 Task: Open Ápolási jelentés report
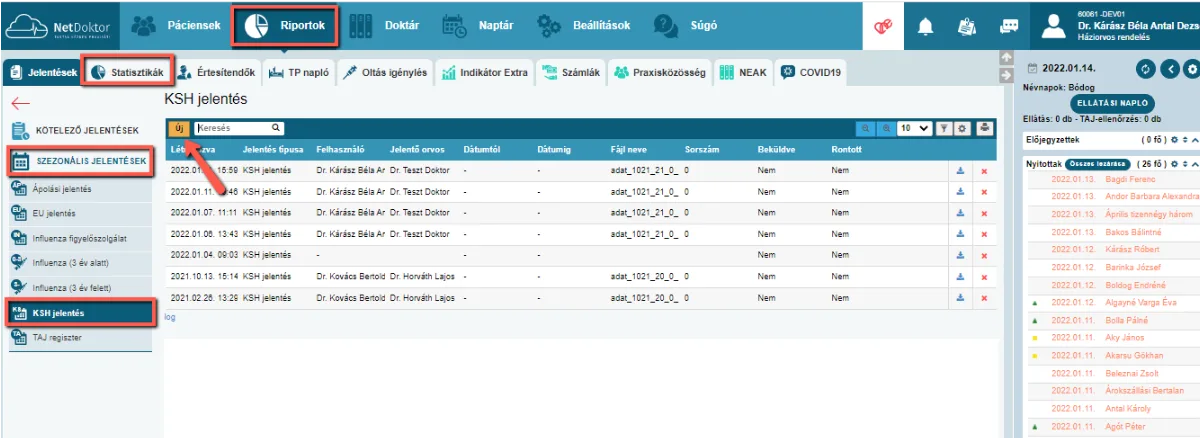coord(80,187)
